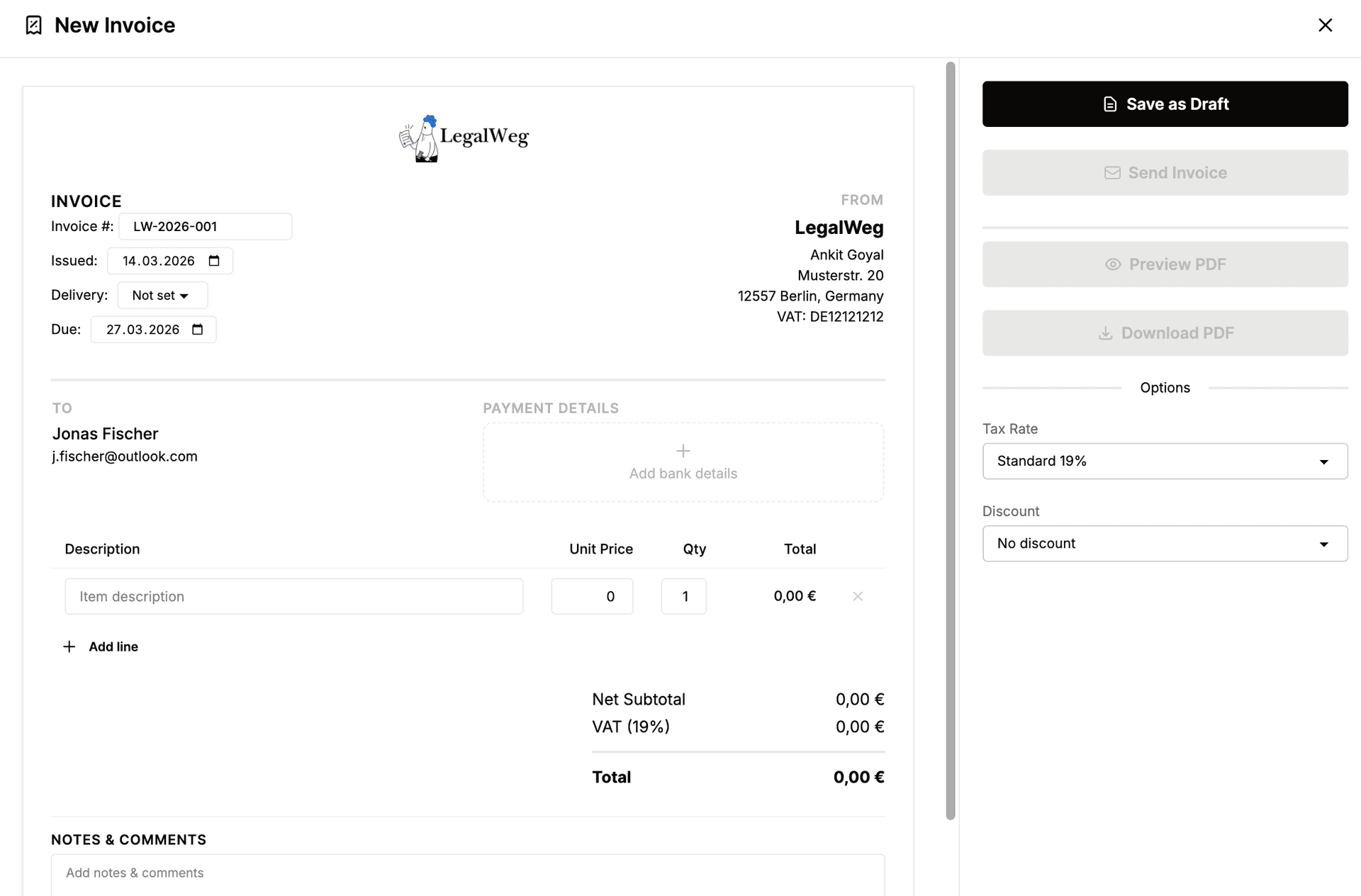Viewport: 1361px width, 896px height.
Task: Click the Preview PDF button
Action: [1165, 264]
